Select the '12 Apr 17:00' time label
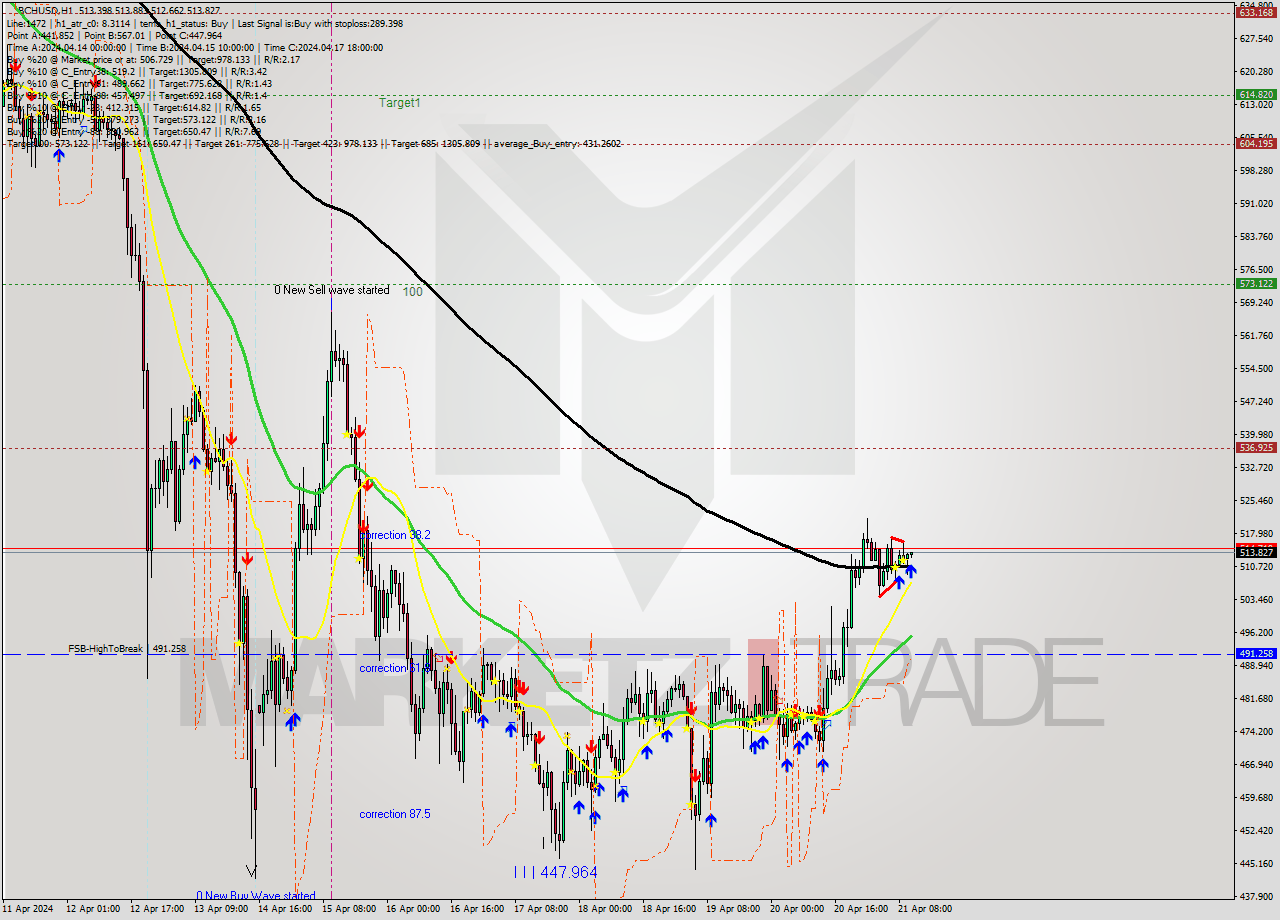The width and height of the screenshot is (1280, 920). coord(158,909)
